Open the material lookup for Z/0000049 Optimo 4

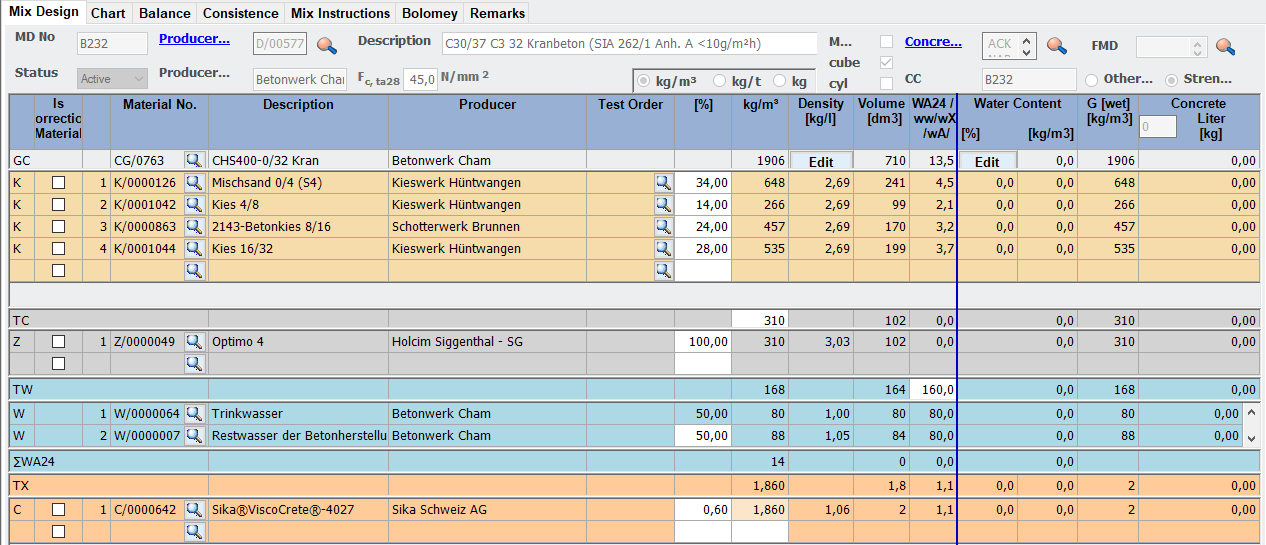click(x=195, y=341)
